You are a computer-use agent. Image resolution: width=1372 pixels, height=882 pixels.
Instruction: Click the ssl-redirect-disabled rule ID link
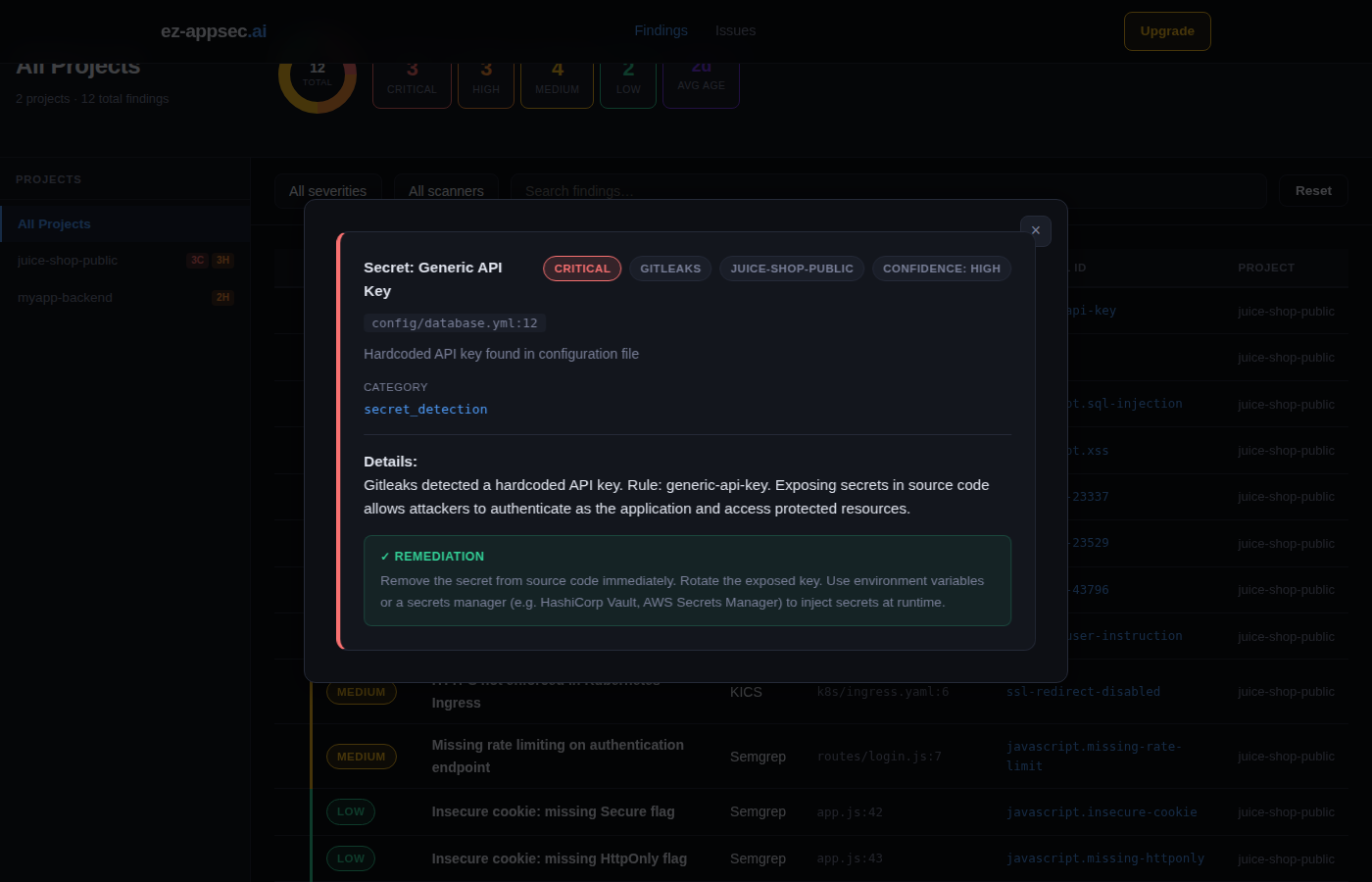coord(1083,692)
